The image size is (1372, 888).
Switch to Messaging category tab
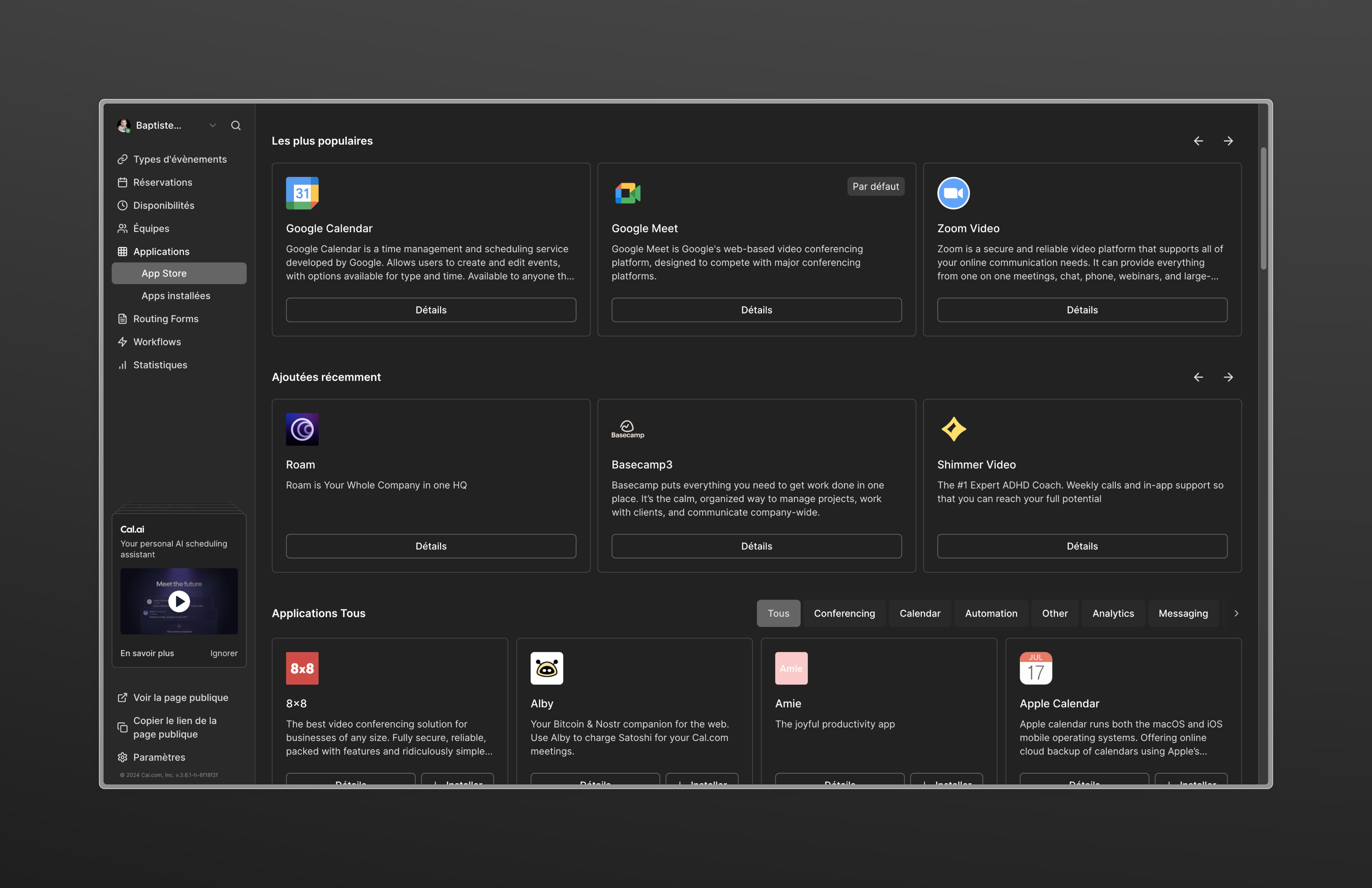point(1183,613)
